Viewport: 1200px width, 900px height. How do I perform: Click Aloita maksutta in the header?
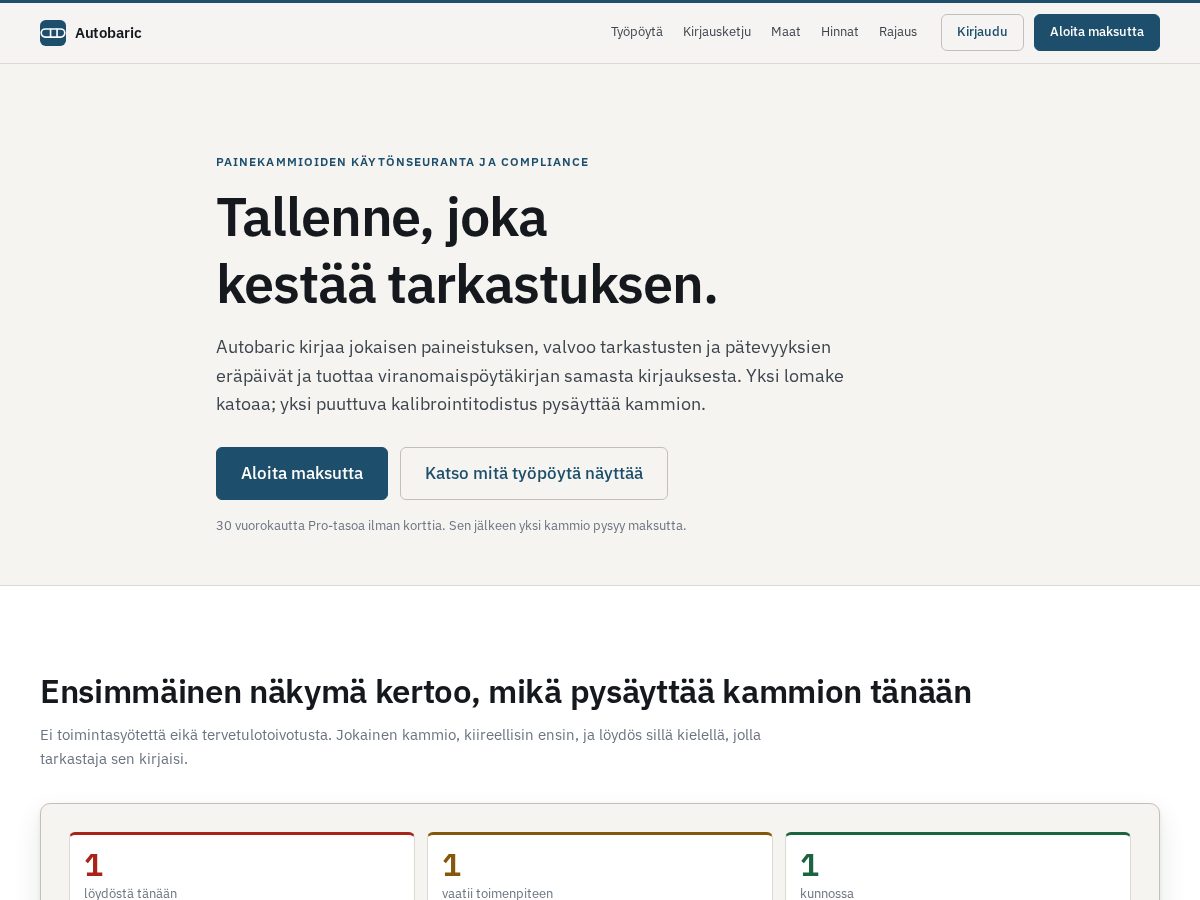click(1097, 32)
